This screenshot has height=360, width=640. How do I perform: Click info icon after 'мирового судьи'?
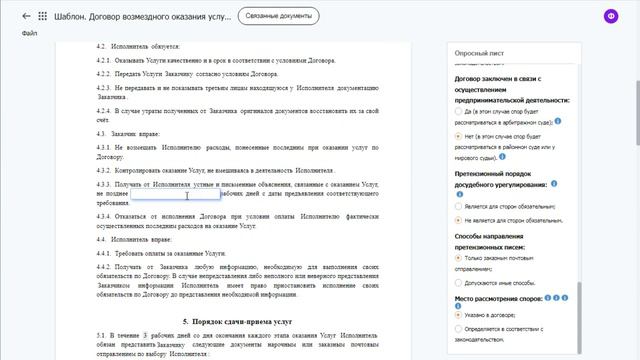502,157
